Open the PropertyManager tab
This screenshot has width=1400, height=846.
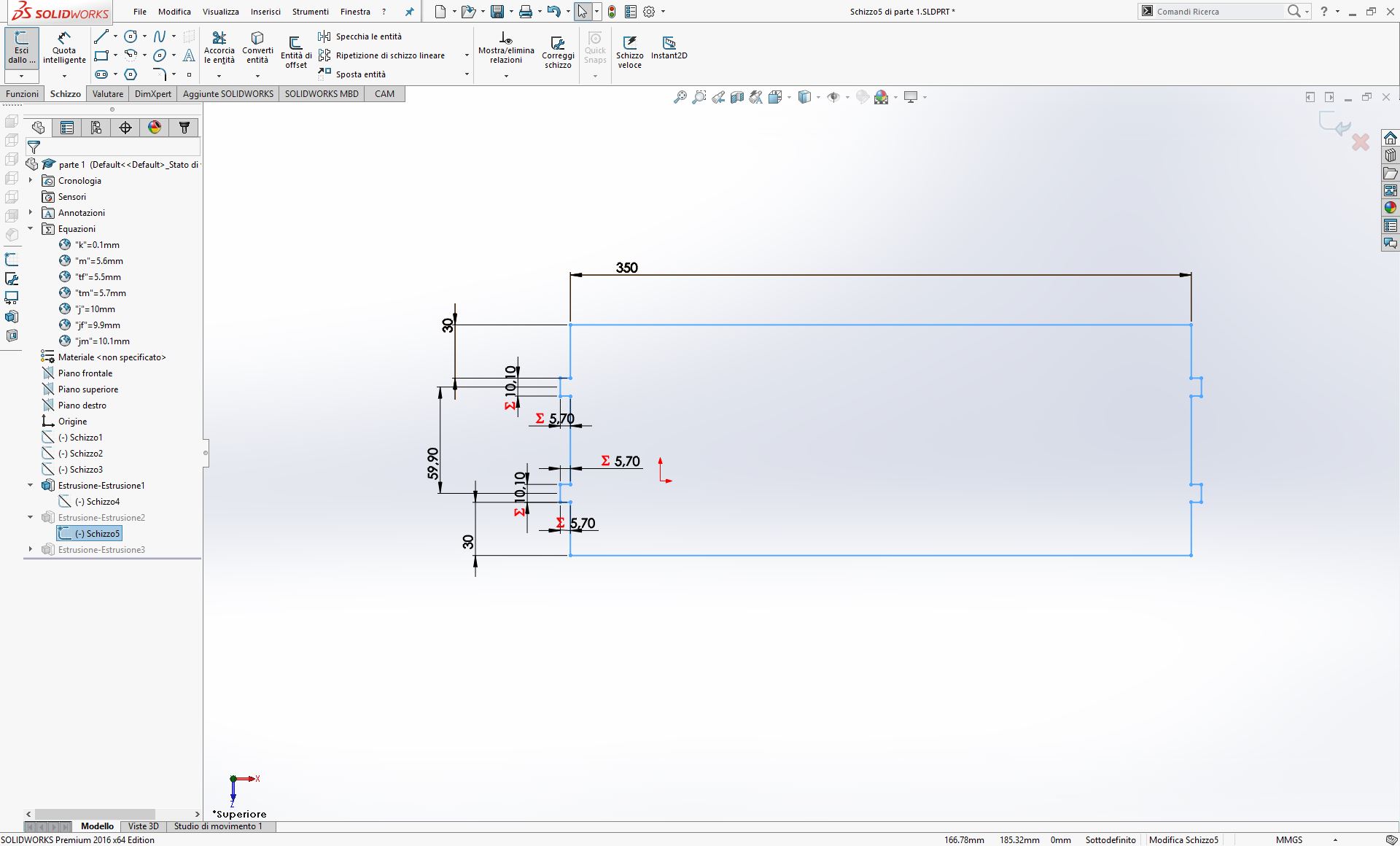67,128
